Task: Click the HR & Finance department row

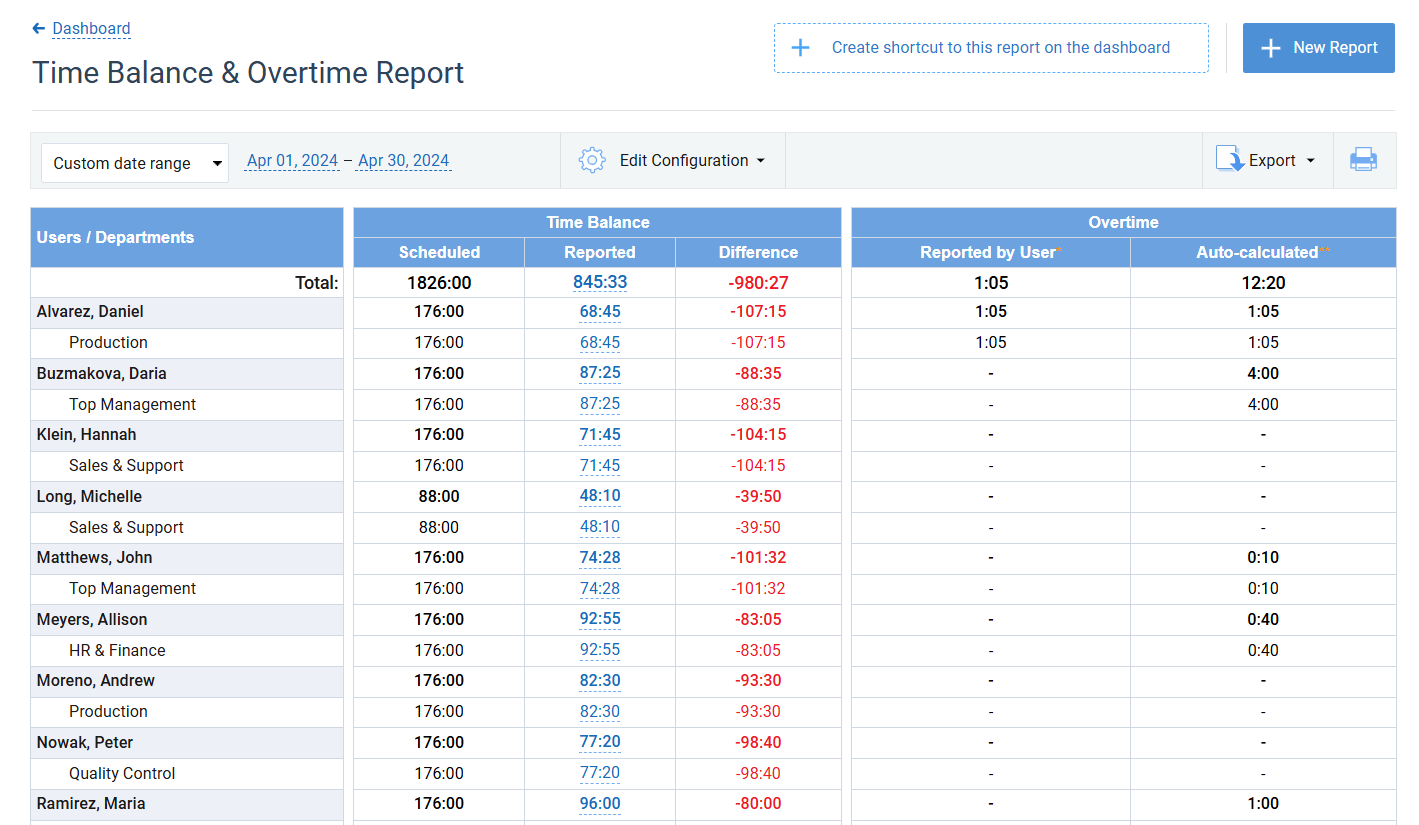Action: pos(187,650)
